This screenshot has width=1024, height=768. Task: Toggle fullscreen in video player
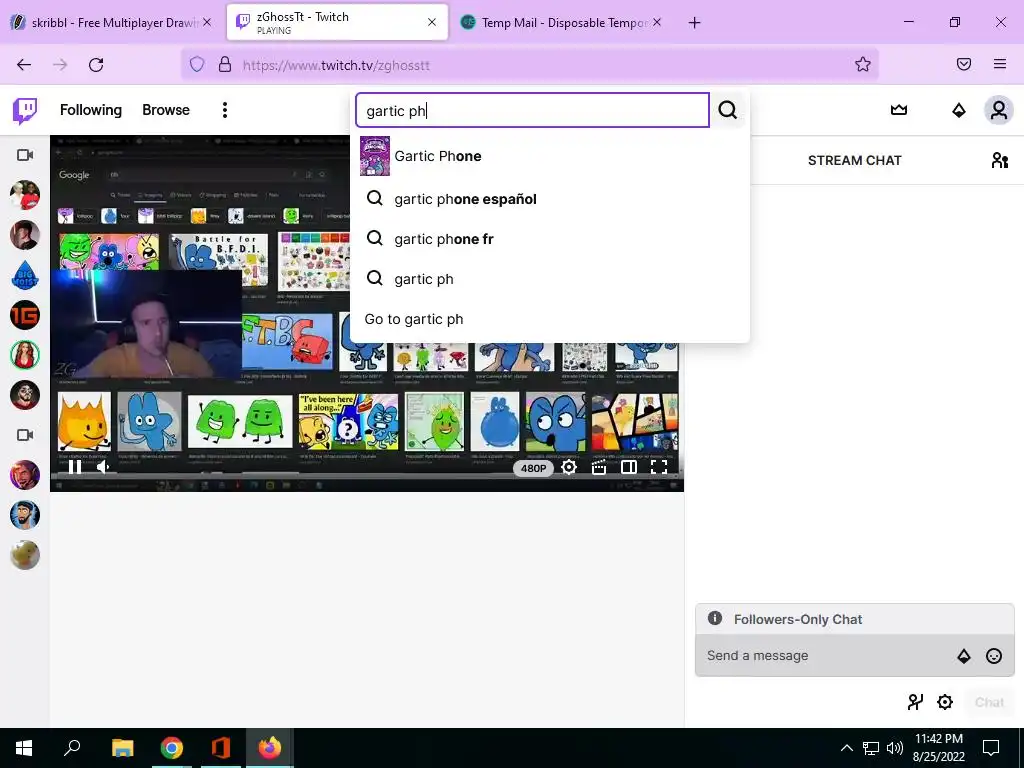[659, 466]
